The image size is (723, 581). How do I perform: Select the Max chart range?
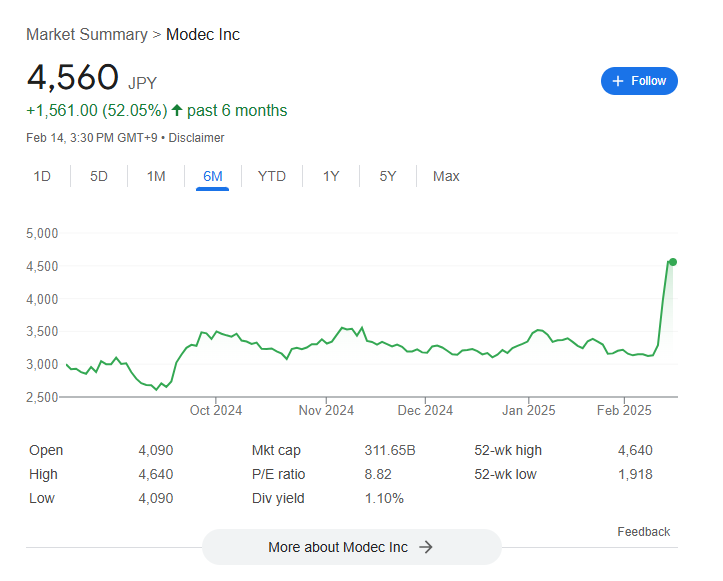click(446, 176)
